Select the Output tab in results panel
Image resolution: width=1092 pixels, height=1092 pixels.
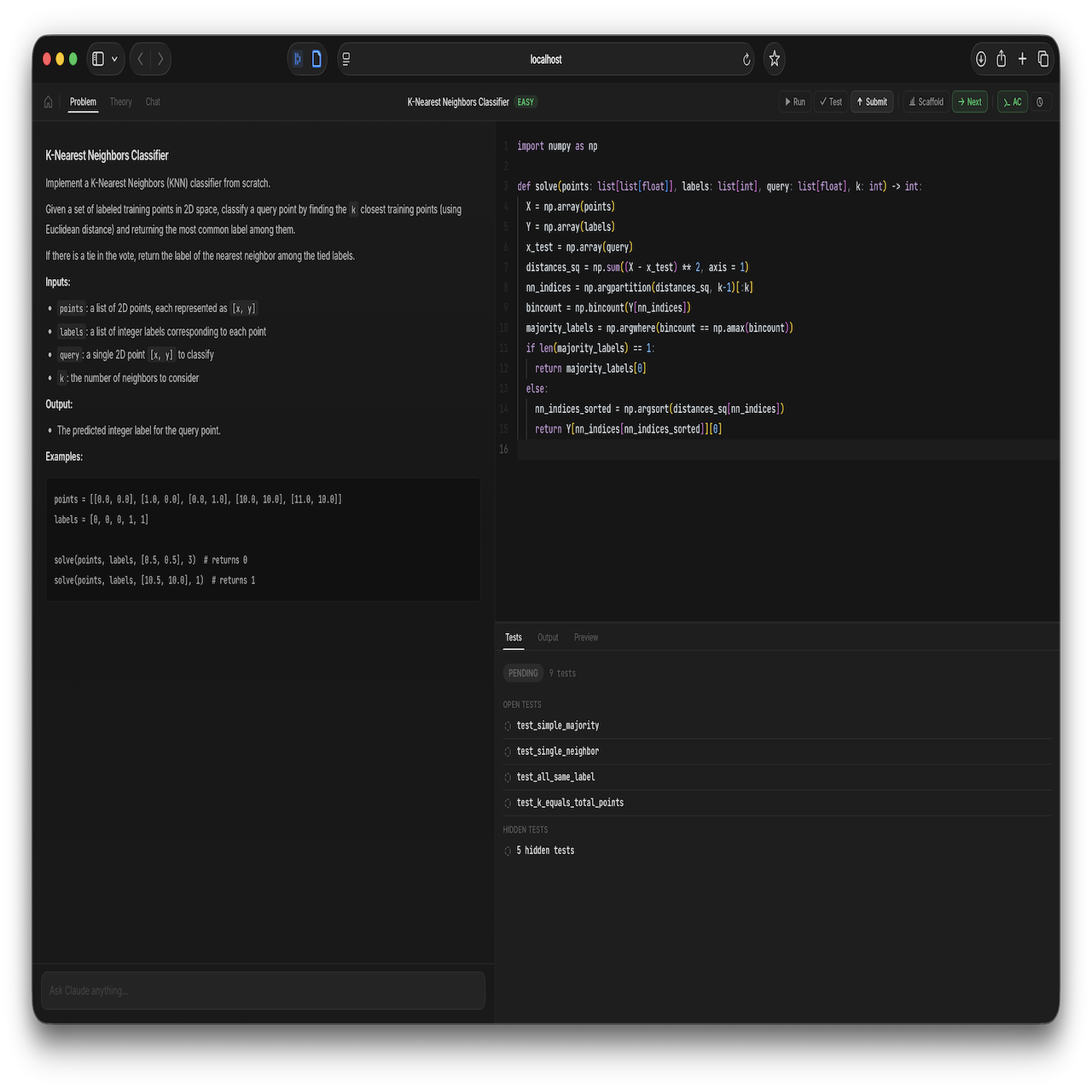tap(548, 637)
